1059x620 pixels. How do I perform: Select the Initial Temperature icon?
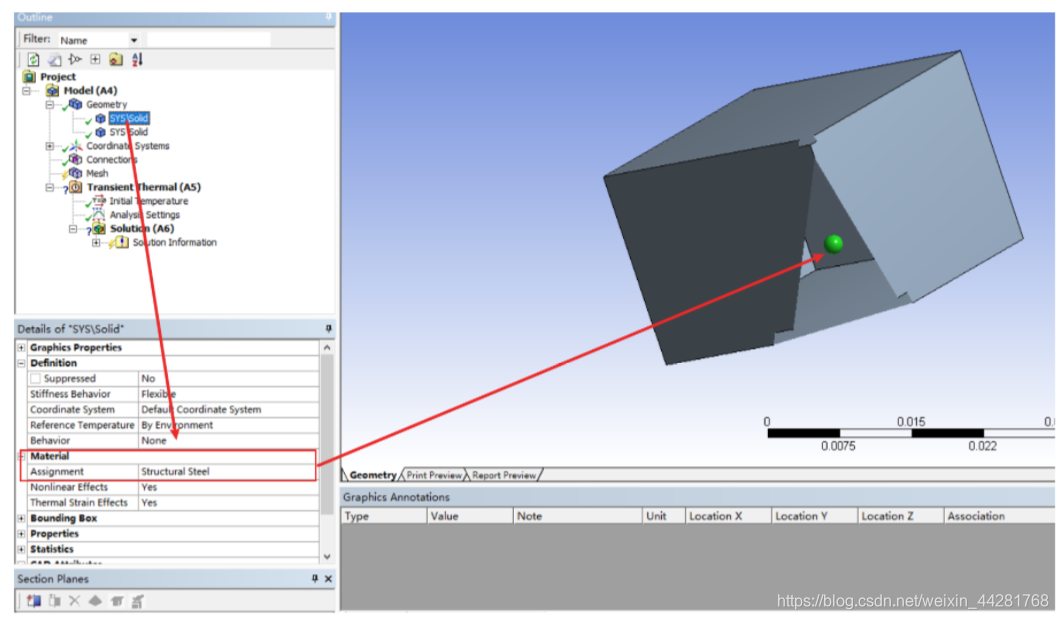point(99,201)
